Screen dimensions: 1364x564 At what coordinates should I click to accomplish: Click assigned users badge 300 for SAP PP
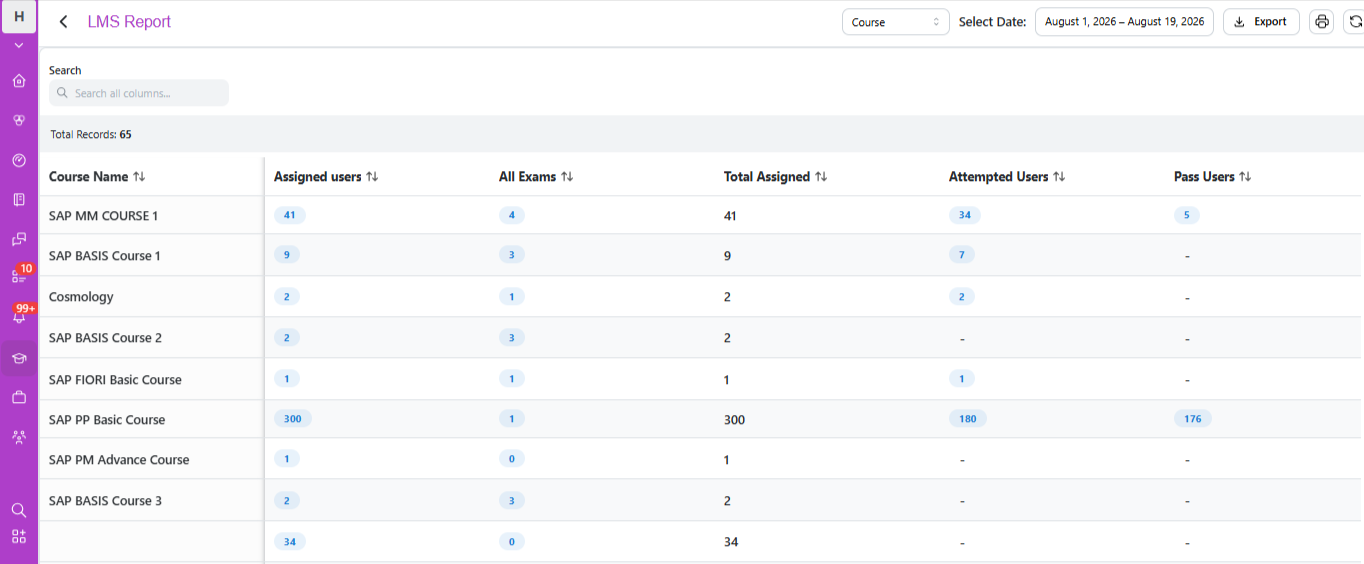tap(293, 419)
